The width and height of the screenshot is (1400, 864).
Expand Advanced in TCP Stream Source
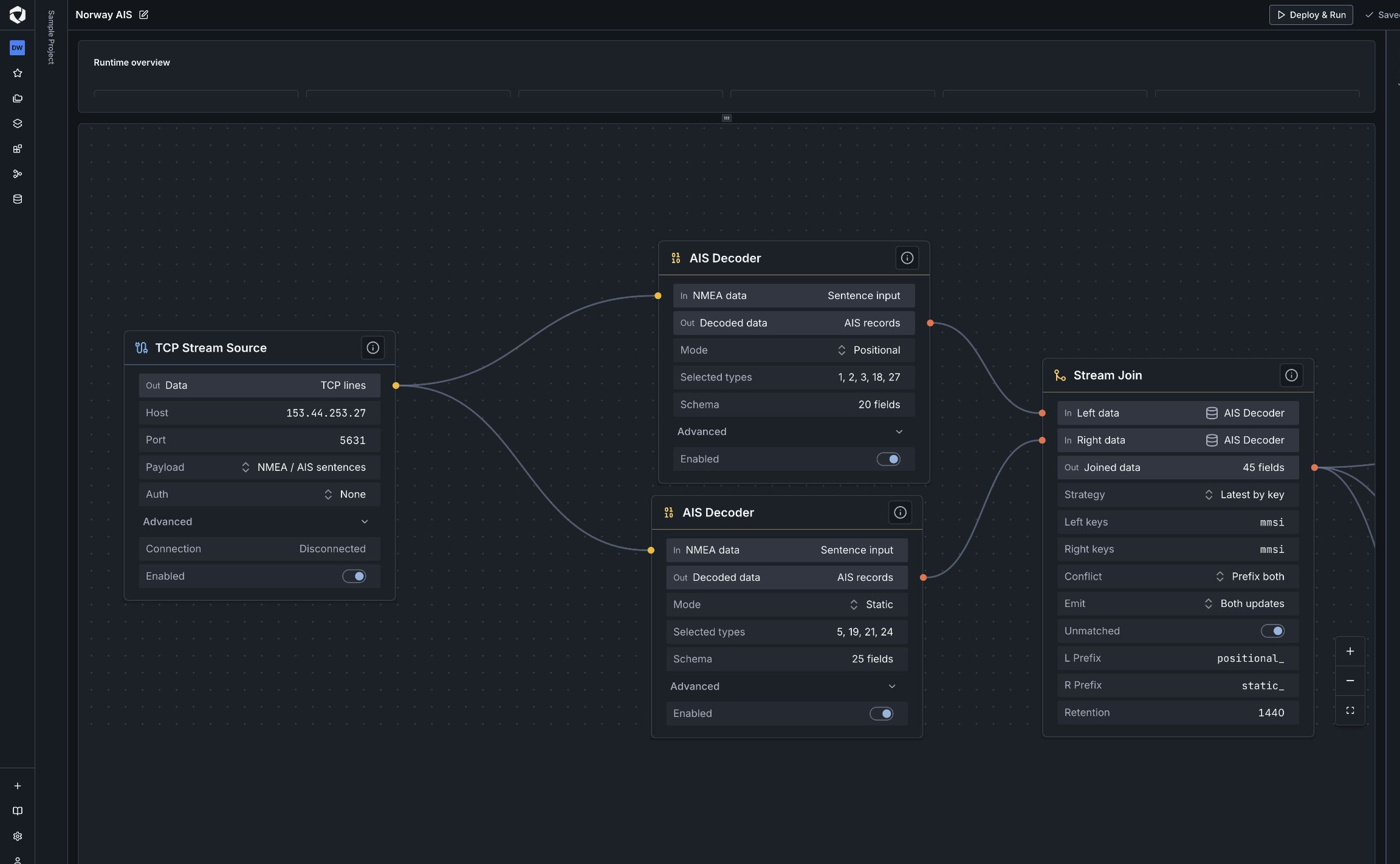pos(259,521)
